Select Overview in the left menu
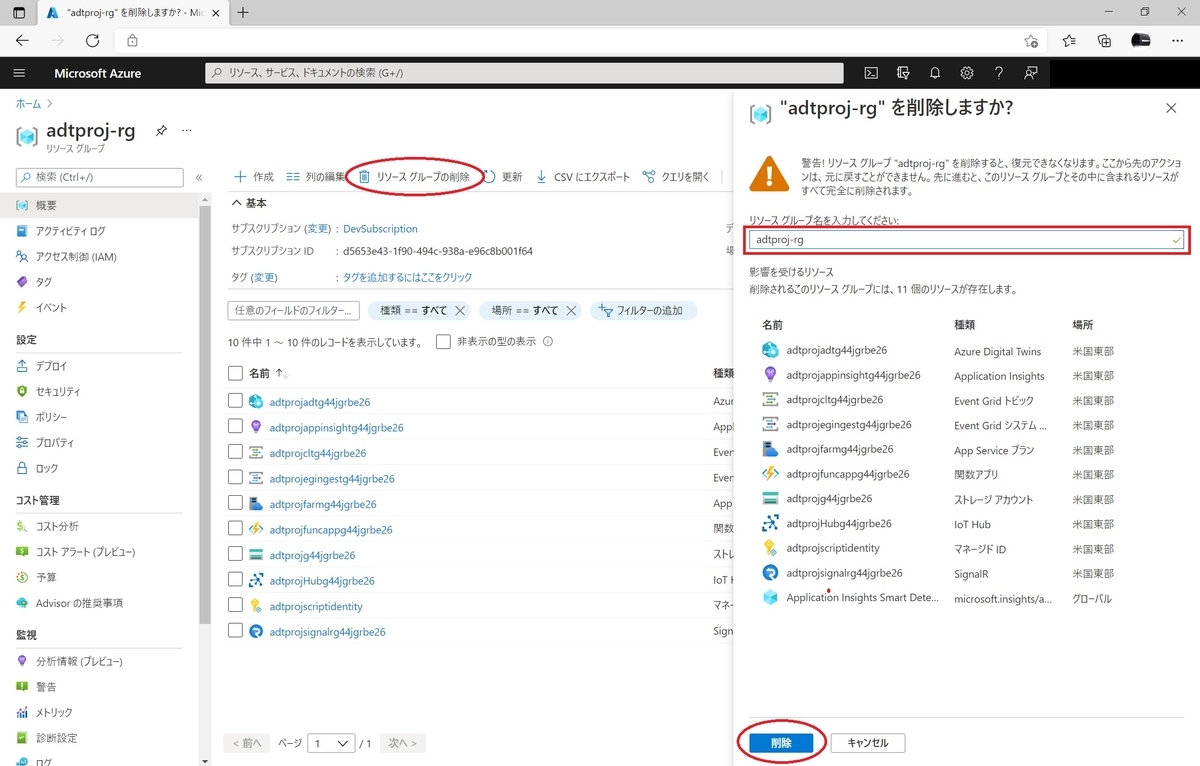The image size is (1200, 766). click(x=100, y=205)
